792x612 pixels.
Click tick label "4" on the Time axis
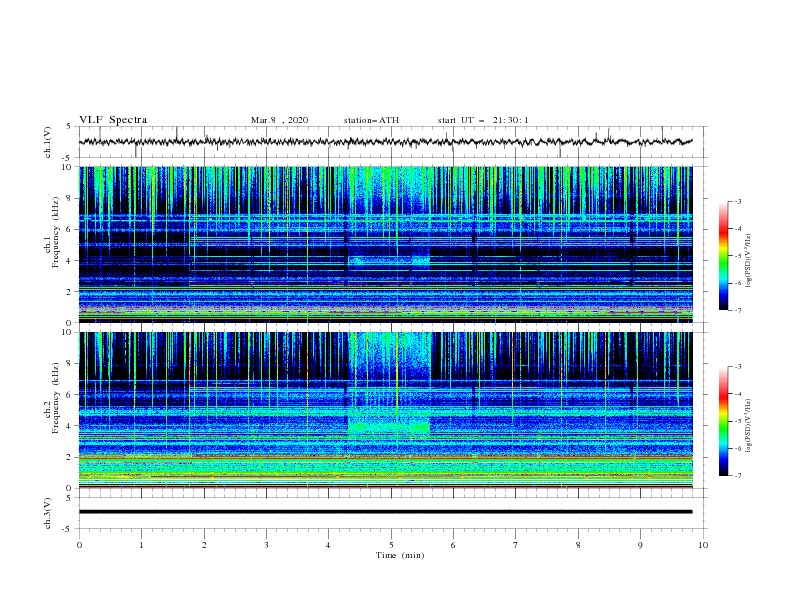pyautogui.click(x=328, y=545)
